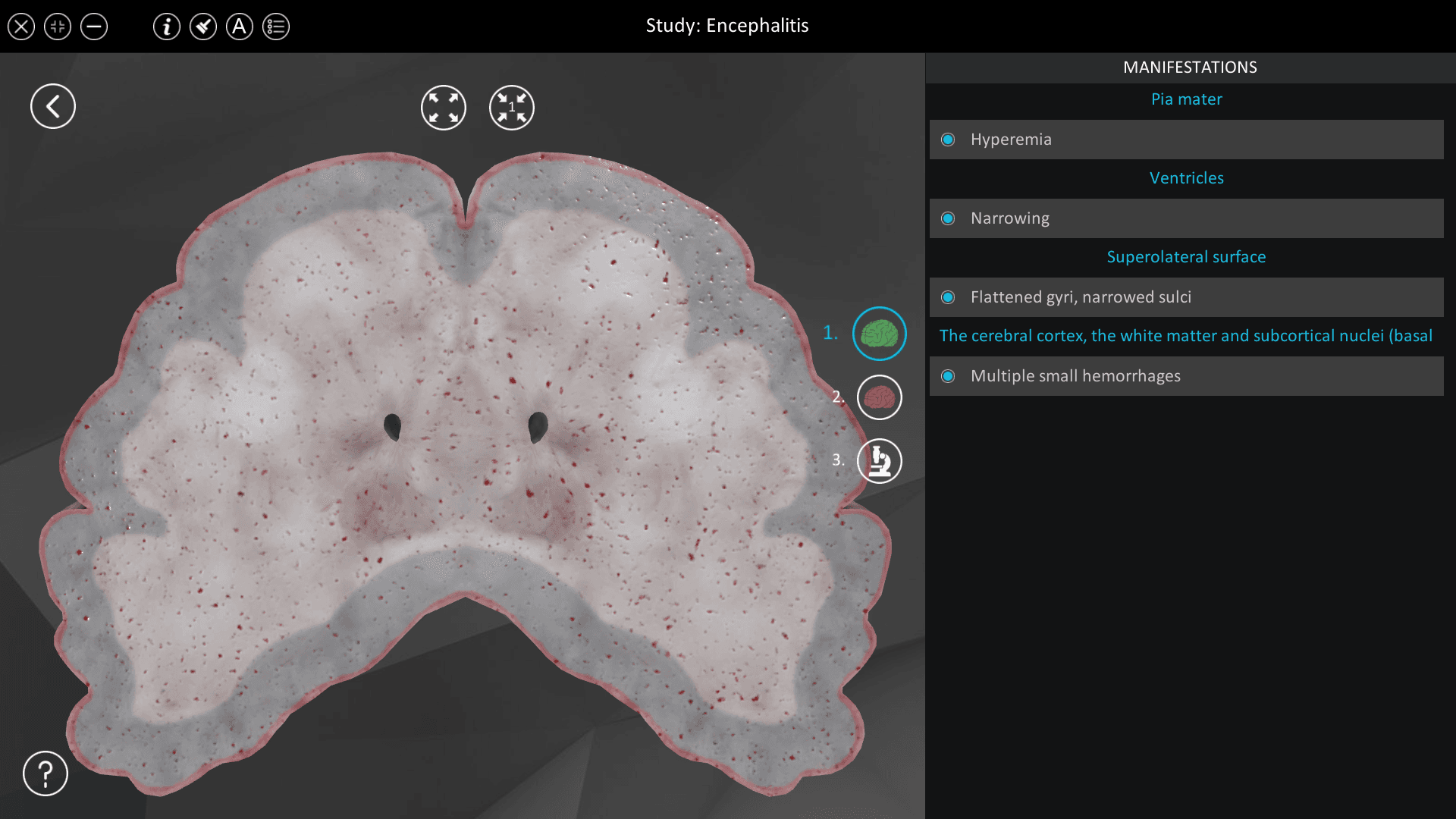Click the 'Superolateral surface' heading
The width and height of the screenshot is (1456, 819).
pyautogui.click(x=1187, y=257)
